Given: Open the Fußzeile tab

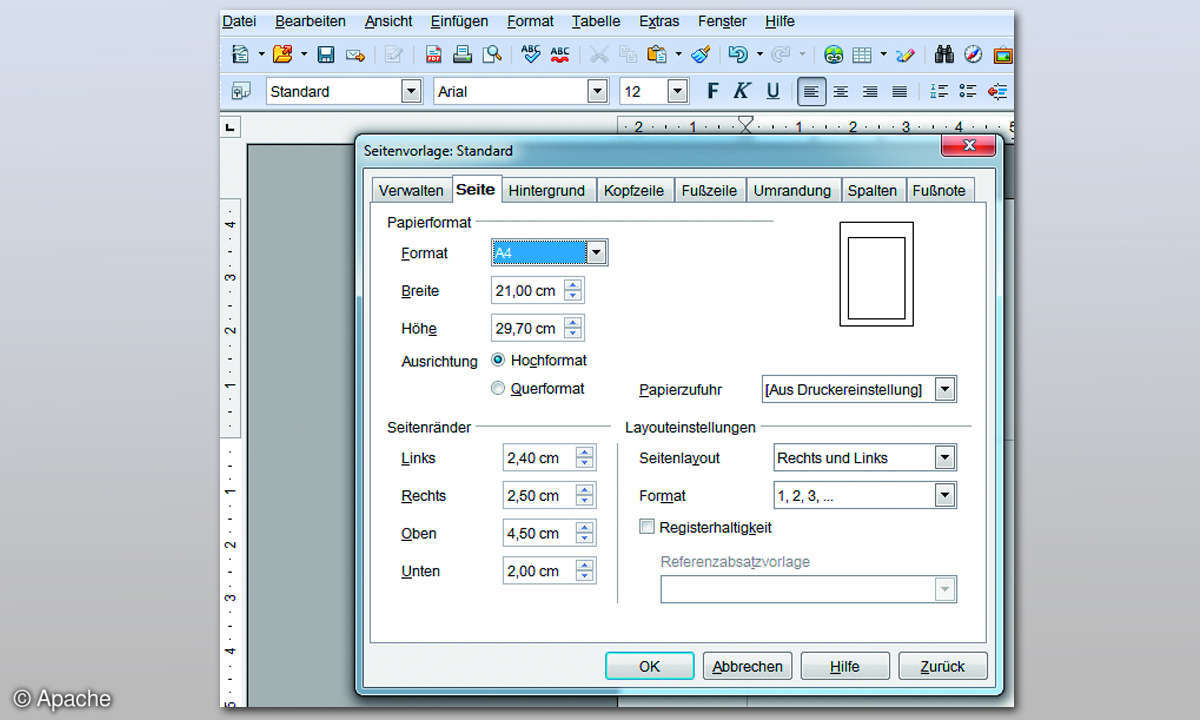Looking at the screenshot, I should (709, 190).
